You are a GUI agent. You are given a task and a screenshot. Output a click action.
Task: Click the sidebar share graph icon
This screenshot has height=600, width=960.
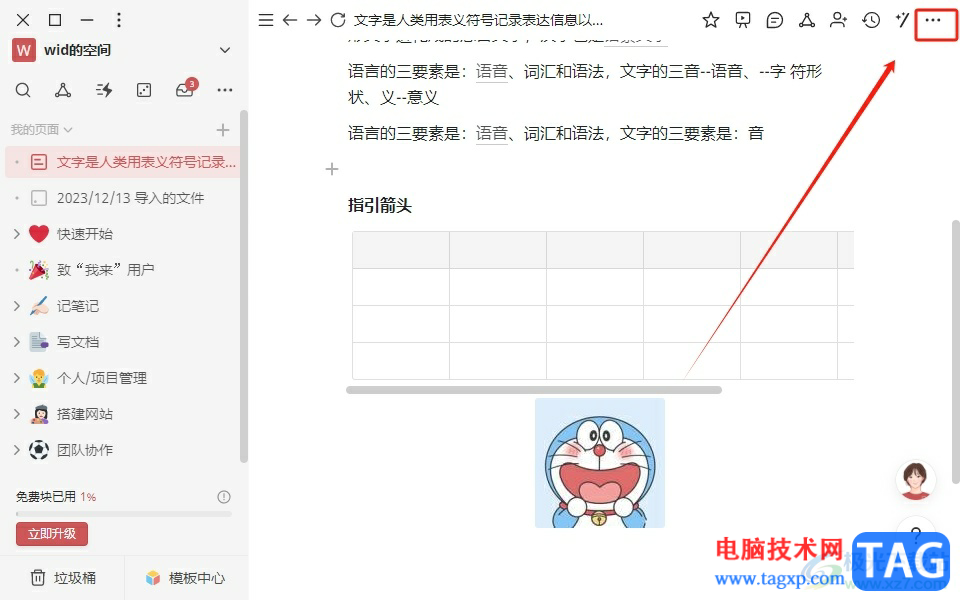click(x=62, y=91)
